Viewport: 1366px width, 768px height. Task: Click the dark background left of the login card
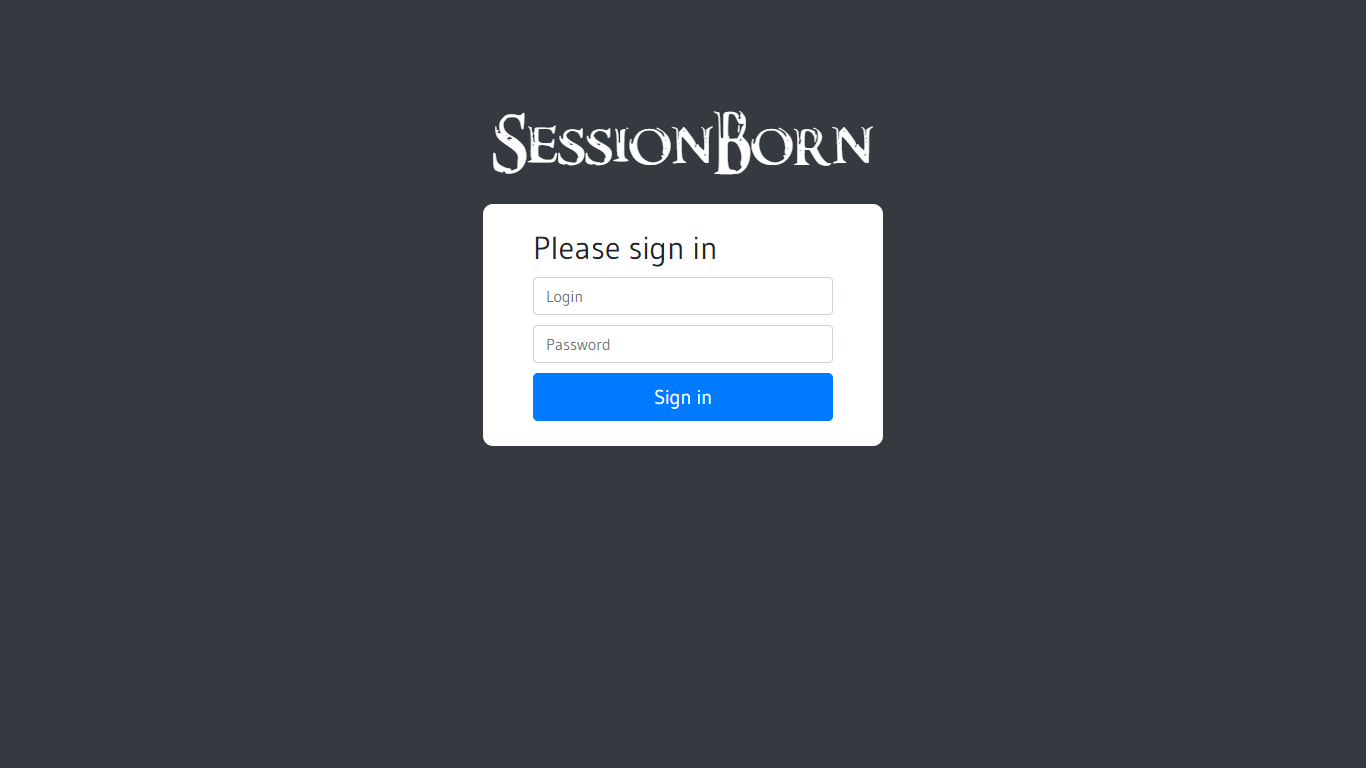(x=240, y=325)
